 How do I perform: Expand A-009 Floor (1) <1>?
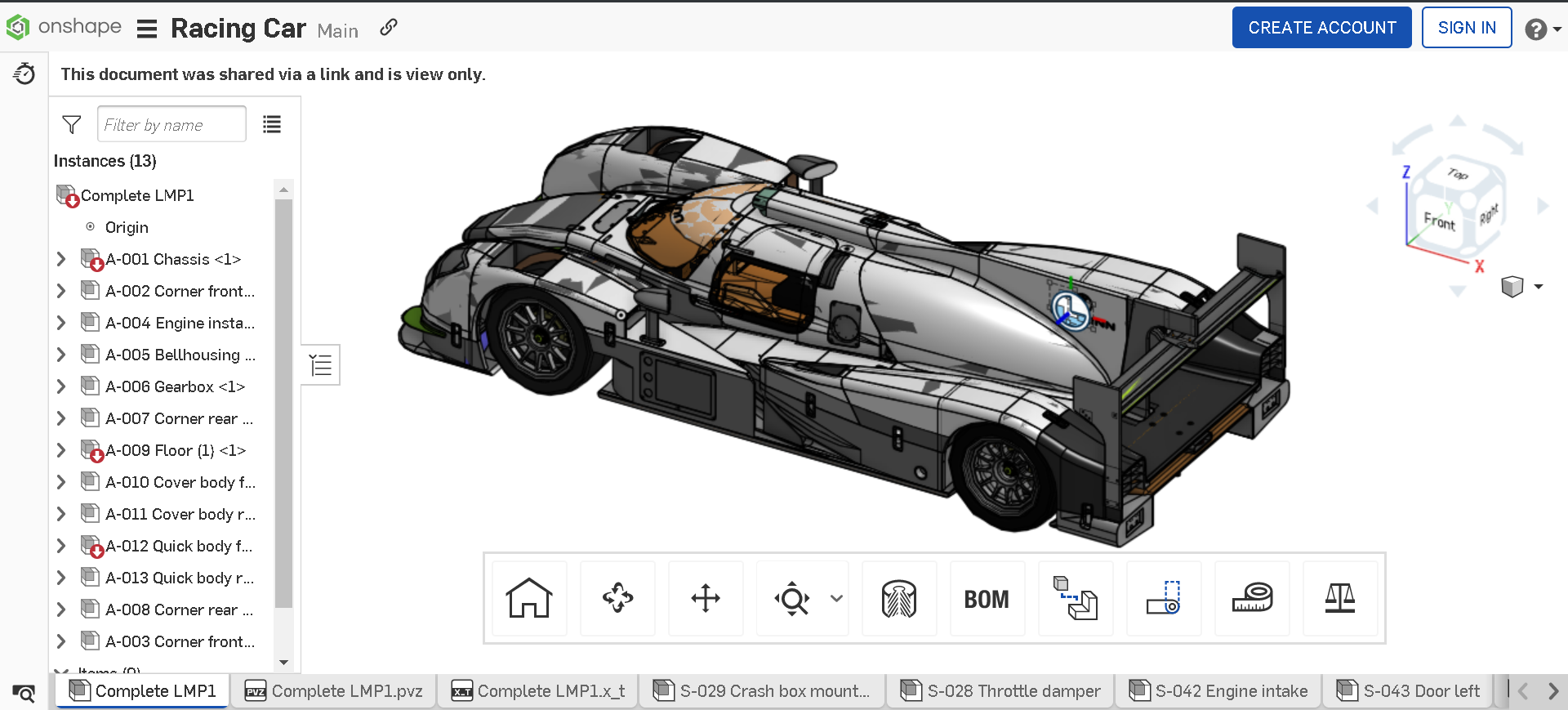(61, 450)
